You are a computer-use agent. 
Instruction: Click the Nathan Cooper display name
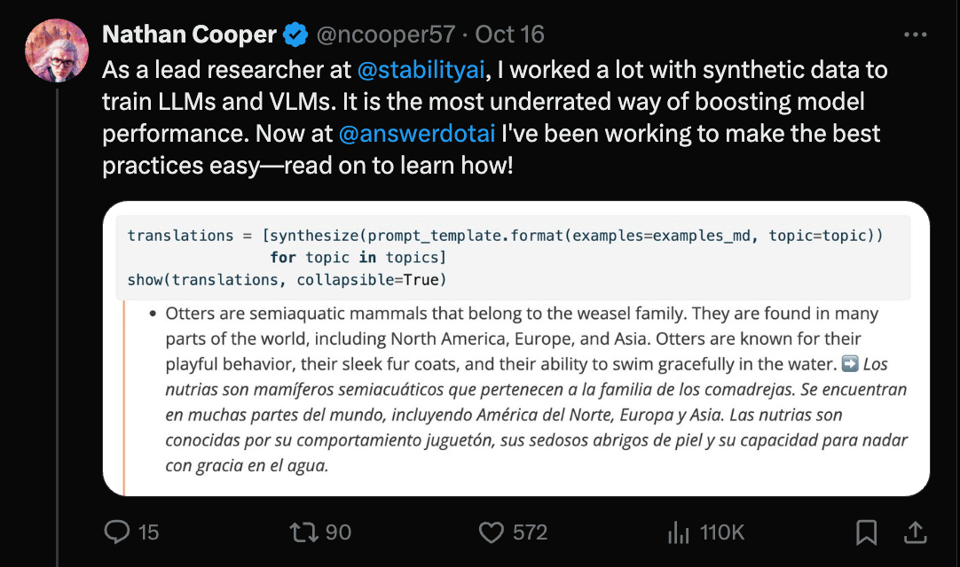[x=189, y=35]
